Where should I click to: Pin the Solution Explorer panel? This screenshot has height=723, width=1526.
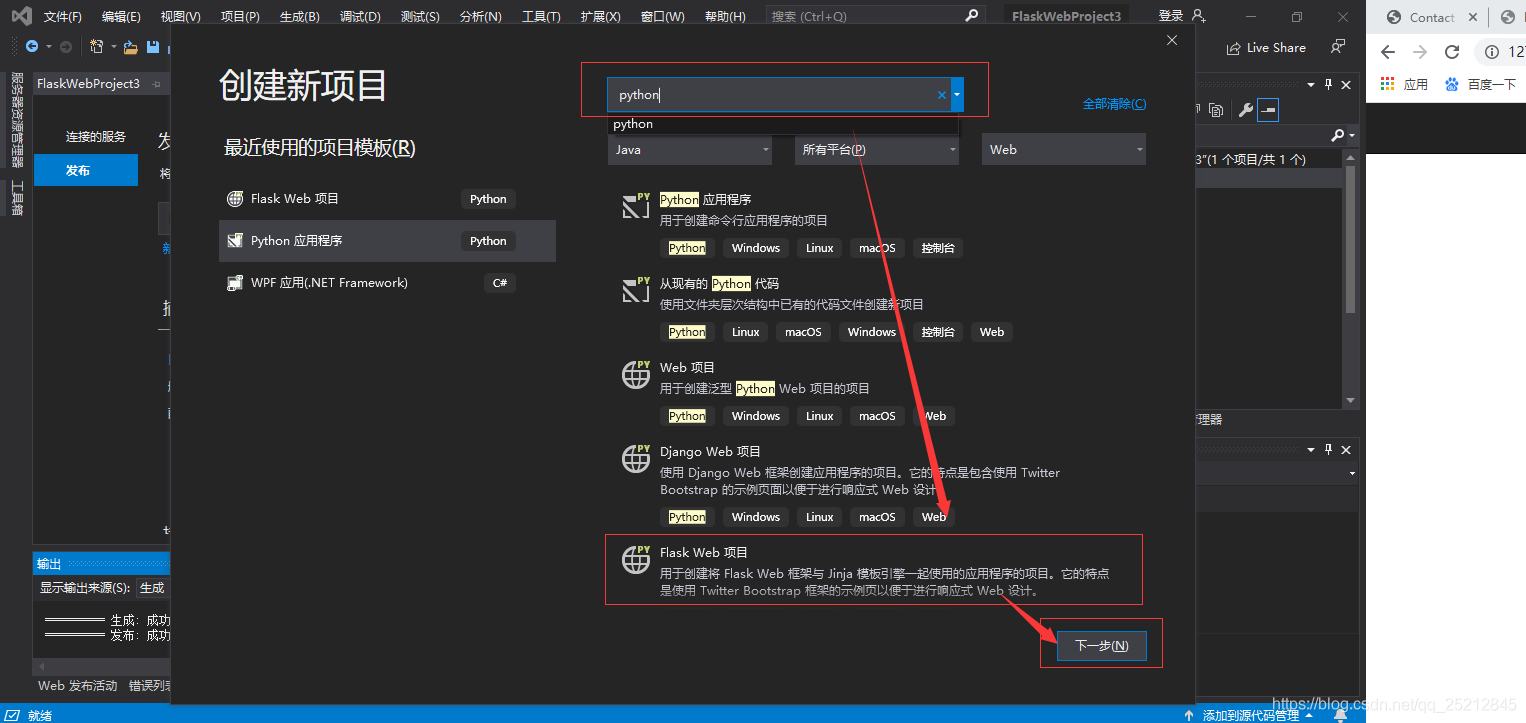click(1329, 85)
